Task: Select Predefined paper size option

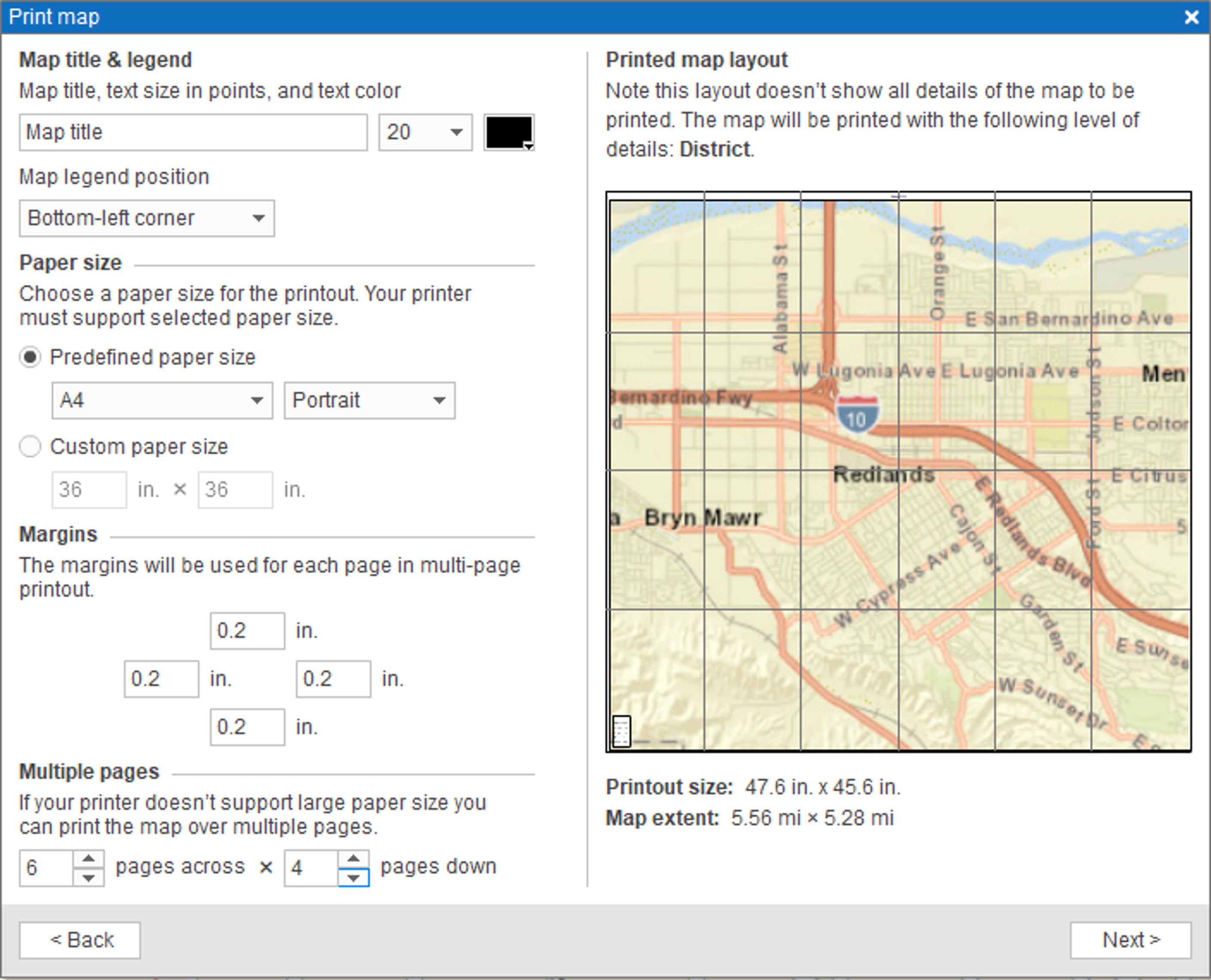Action: point(30,357)
